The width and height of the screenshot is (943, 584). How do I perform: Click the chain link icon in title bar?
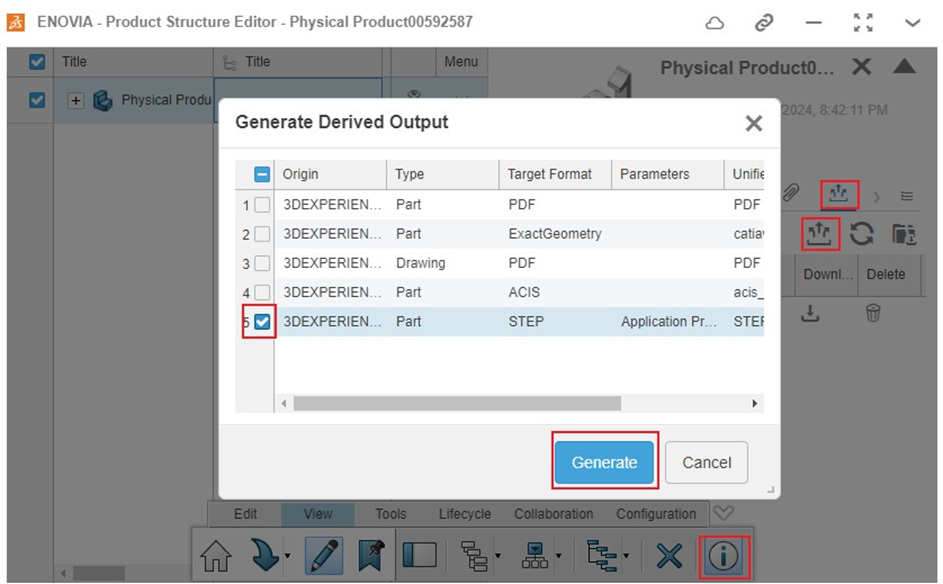[764, 23]
